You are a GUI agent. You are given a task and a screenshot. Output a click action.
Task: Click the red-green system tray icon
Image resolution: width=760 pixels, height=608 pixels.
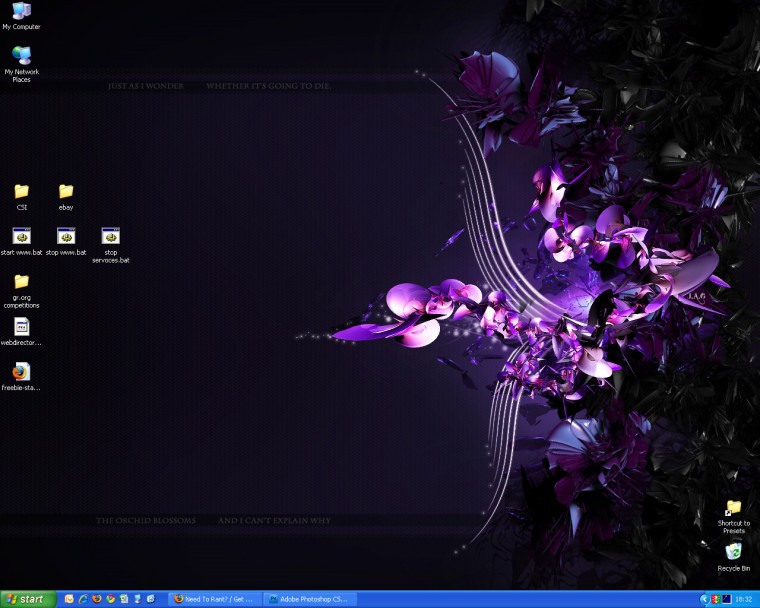tap(716, 599)
